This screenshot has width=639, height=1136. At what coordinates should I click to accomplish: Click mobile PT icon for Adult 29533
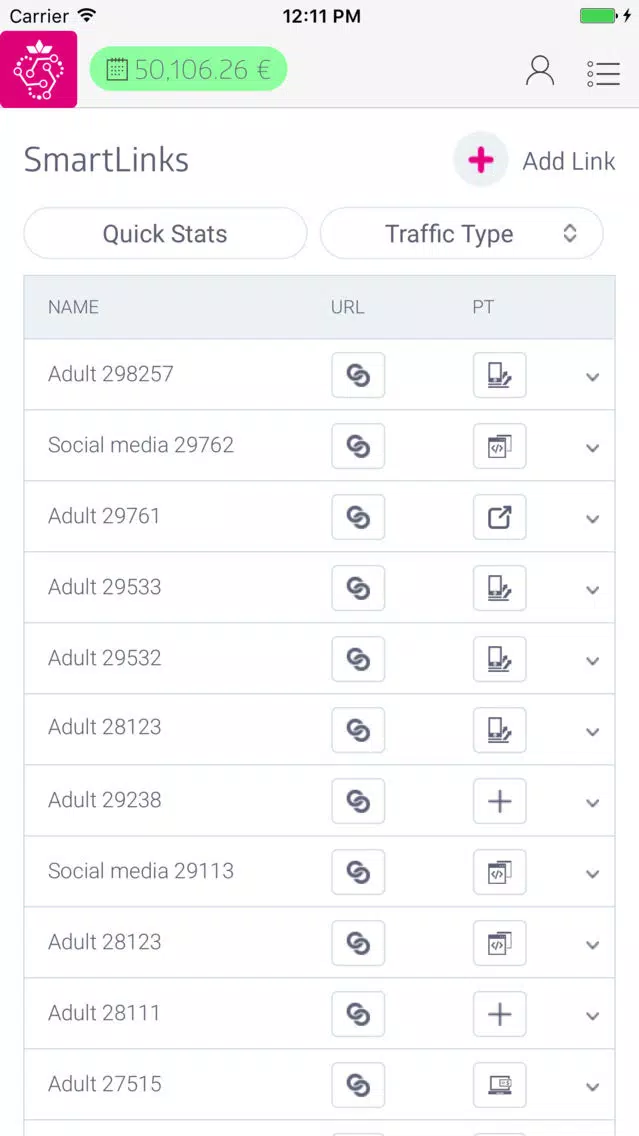tap(500, 588)
